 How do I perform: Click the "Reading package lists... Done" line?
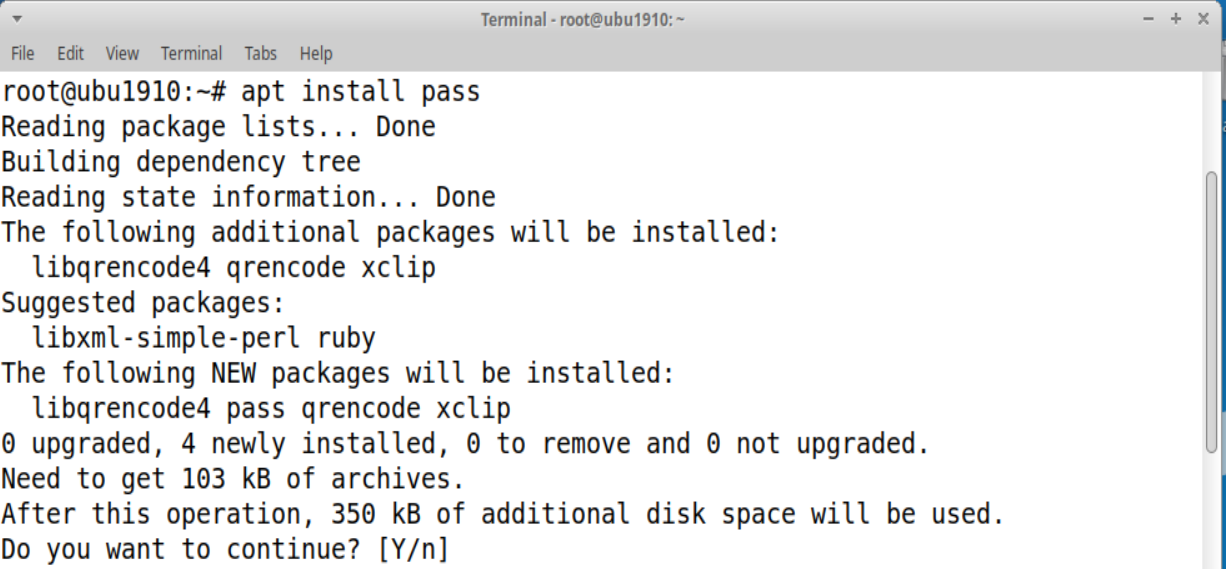coord(218,127)
